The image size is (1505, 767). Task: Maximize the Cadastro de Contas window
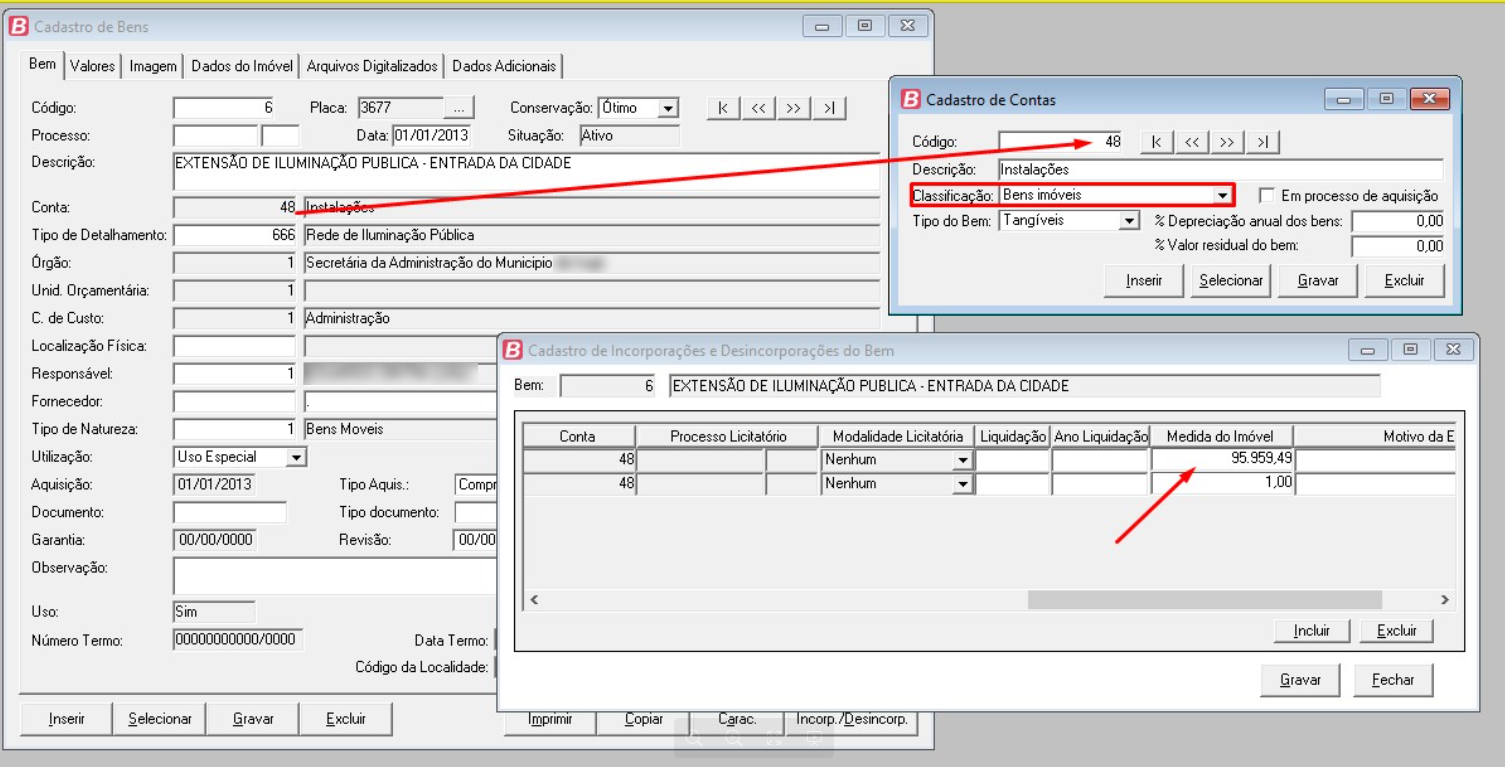coord(1386,99)
